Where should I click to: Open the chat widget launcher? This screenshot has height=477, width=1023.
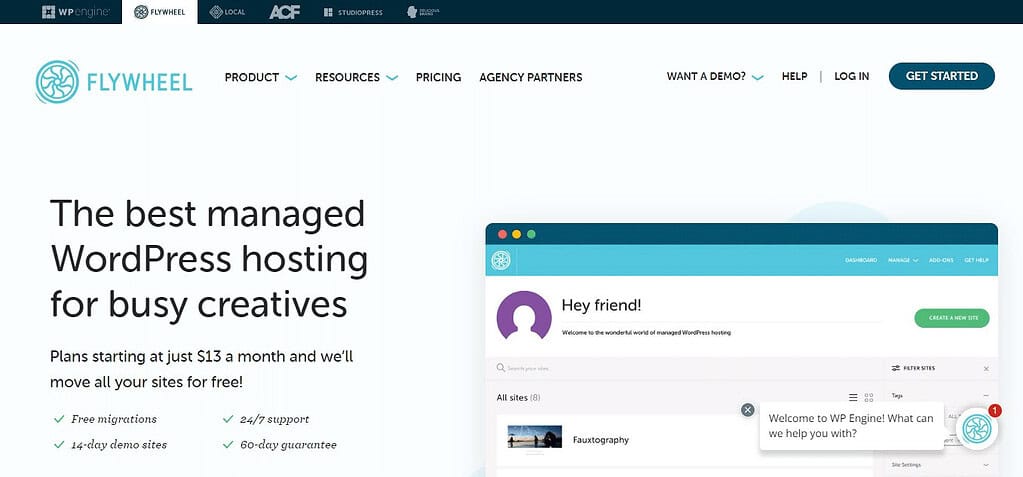(977, 429)
